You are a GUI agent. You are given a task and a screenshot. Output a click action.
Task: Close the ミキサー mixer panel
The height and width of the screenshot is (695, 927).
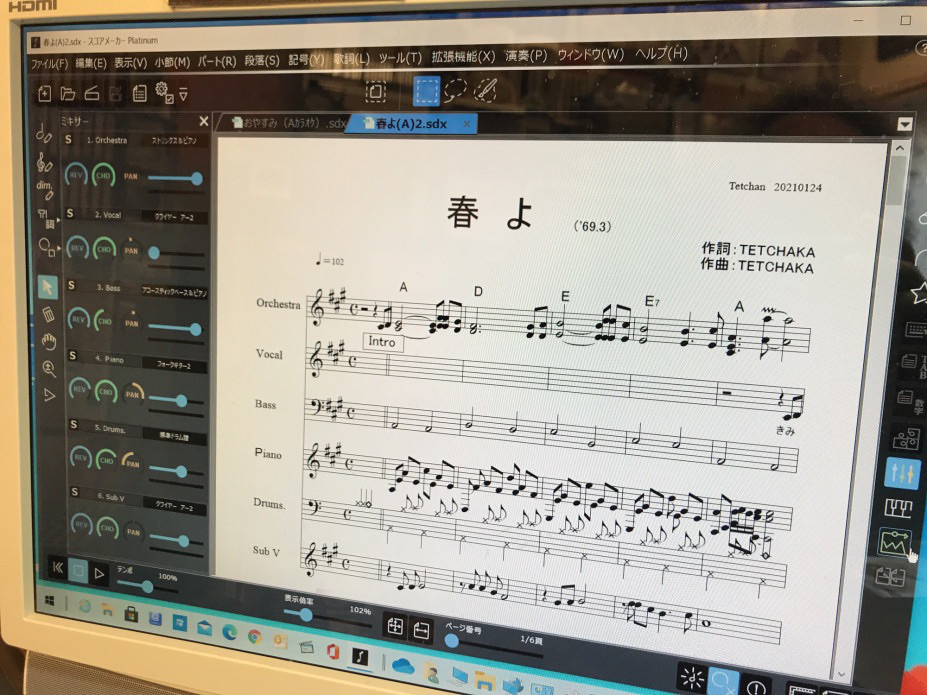pyautogui.click(x=204, y=121)
